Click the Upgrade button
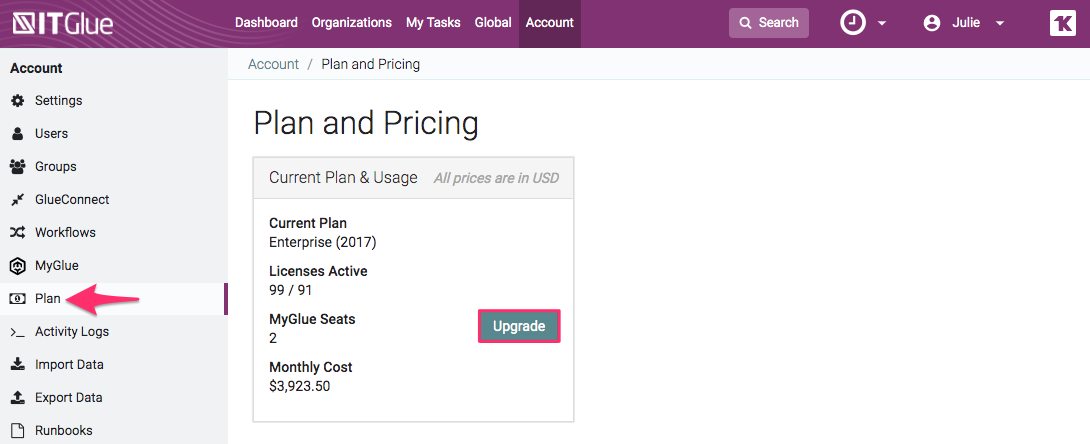Image resolution: width=1090 pixels, height=444 pixels. (519, 327)
